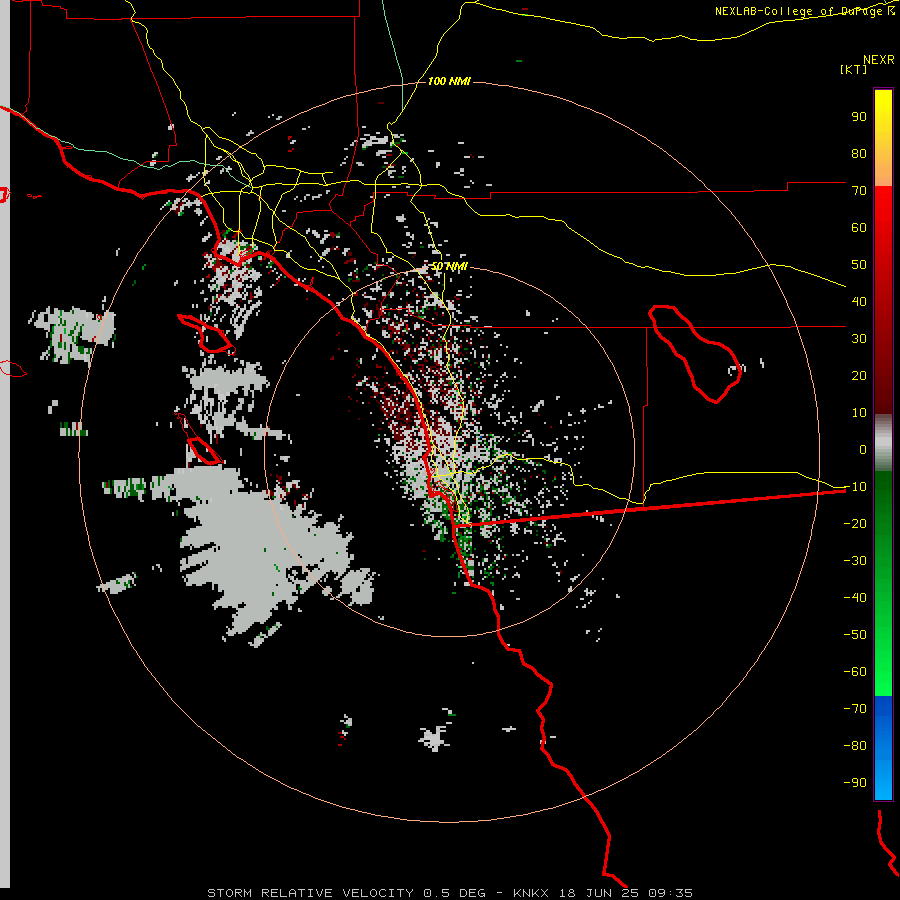The height and width of the screenshot is (900, 900).
Task: Pick the -20 value on the velocity scale
Action: tap(855, 524)
